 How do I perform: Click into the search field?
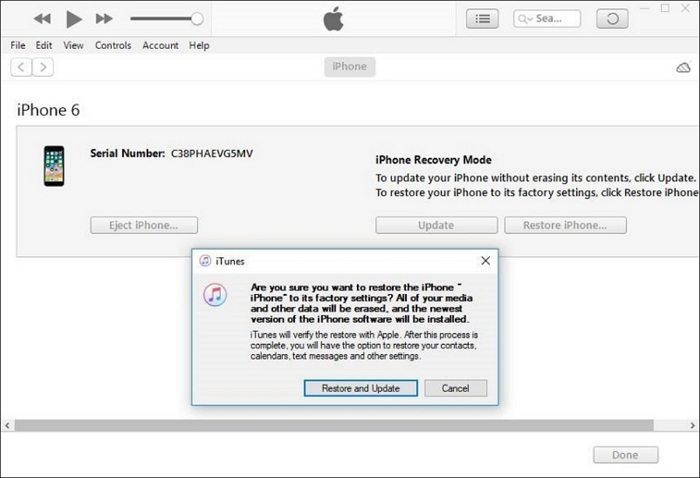click(547, 19)
